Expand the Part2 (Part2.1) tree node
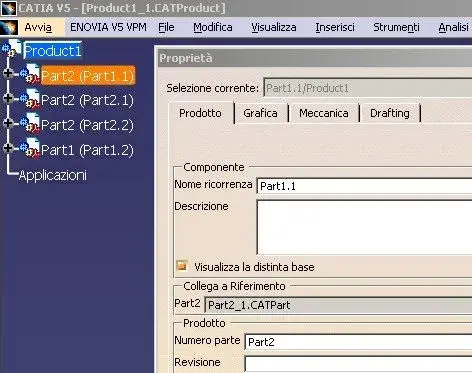This screenshot has height=373, width=472. click(8, 98)
